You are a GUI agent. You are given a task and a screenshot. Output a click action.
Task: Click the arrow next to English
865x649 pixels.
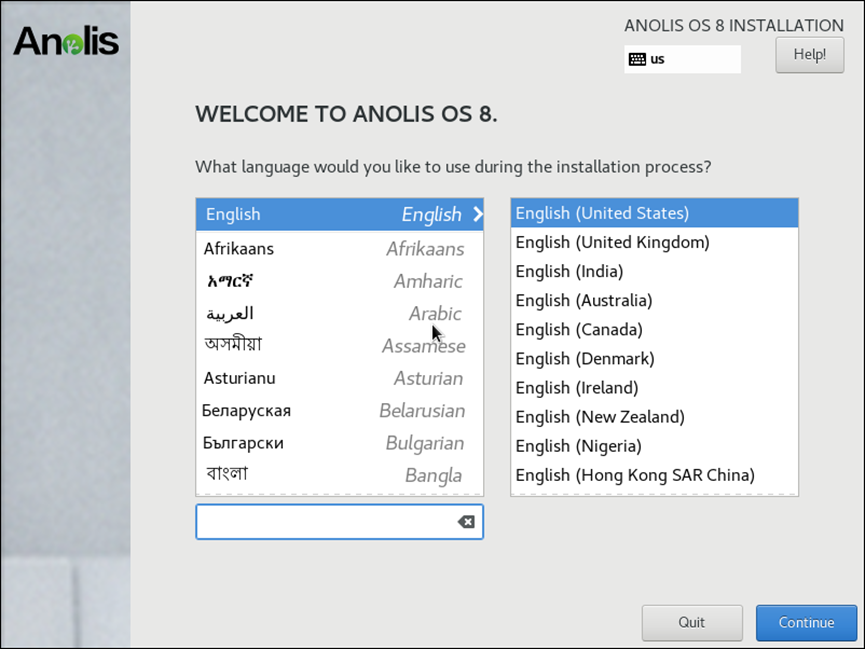click(477, 214)
